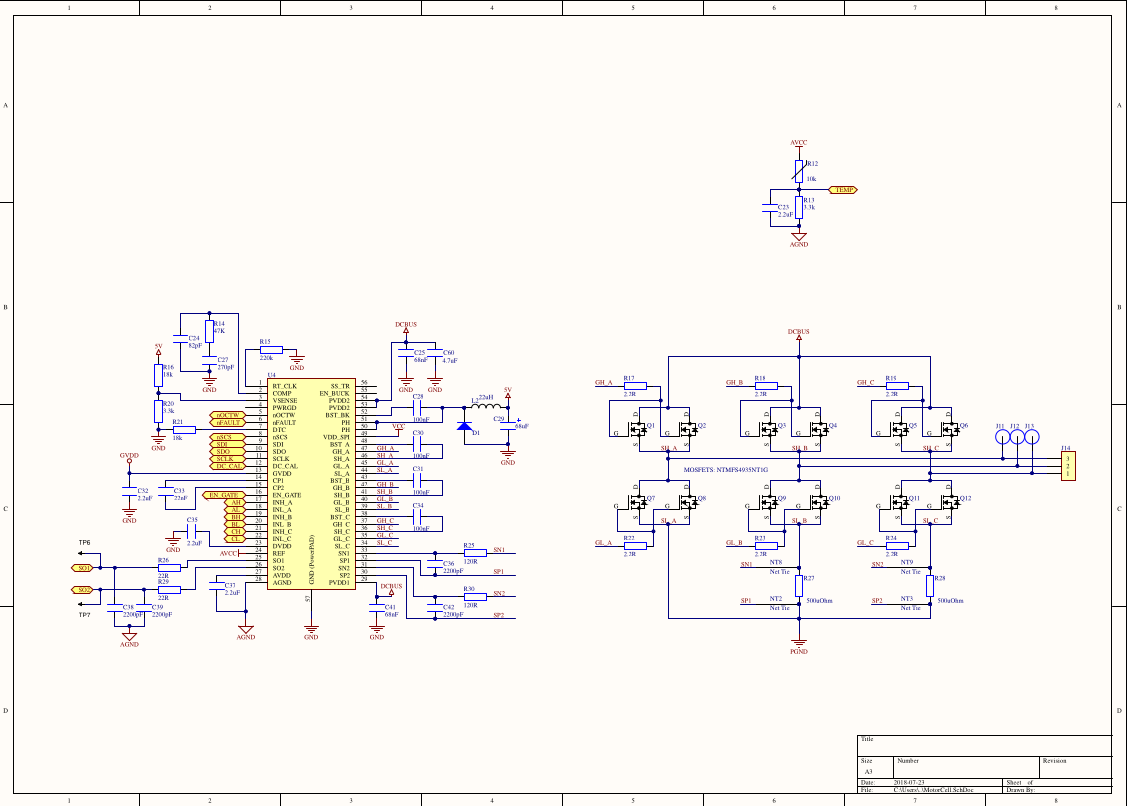Image resolution: width=1130 pixels, height=806 pixels.
Task: Click the NT3 Net Tie label
Action: 907,598
